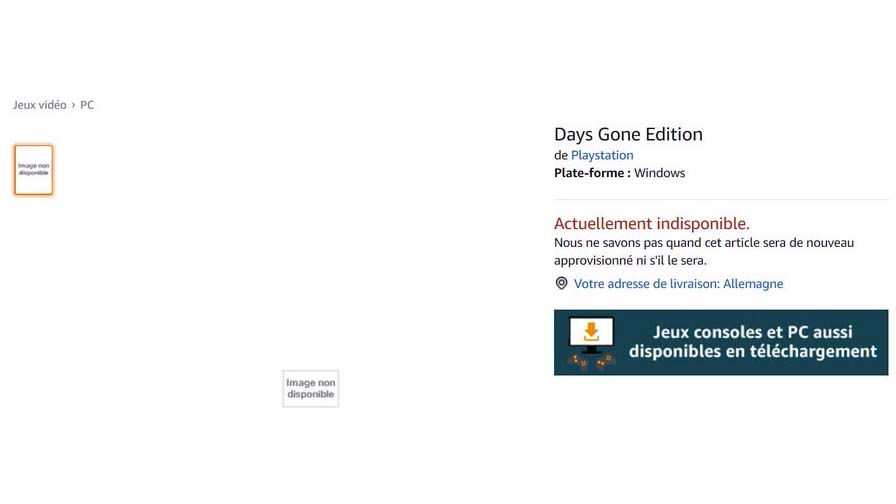Click the 'Nous ne savons pas quand' restock notice
This screenshot has height=504, width=896.
point(703,251)
